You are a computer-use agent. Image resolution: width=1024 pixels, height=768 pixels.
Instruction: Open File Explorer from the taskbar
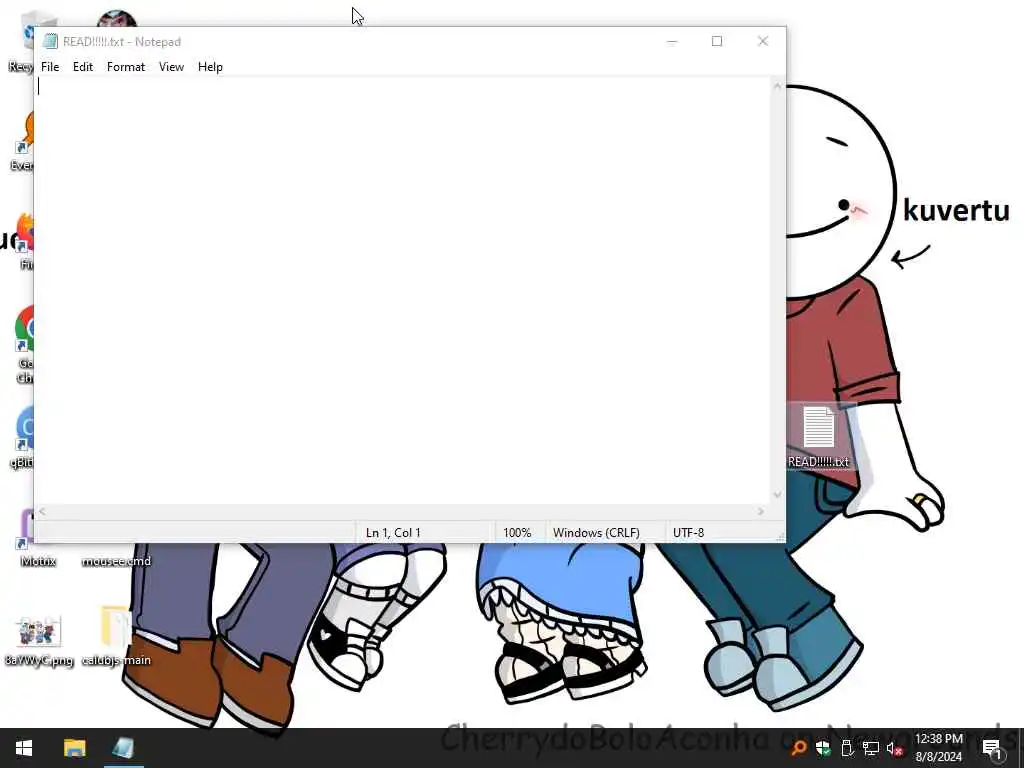(x=74, y=748)
